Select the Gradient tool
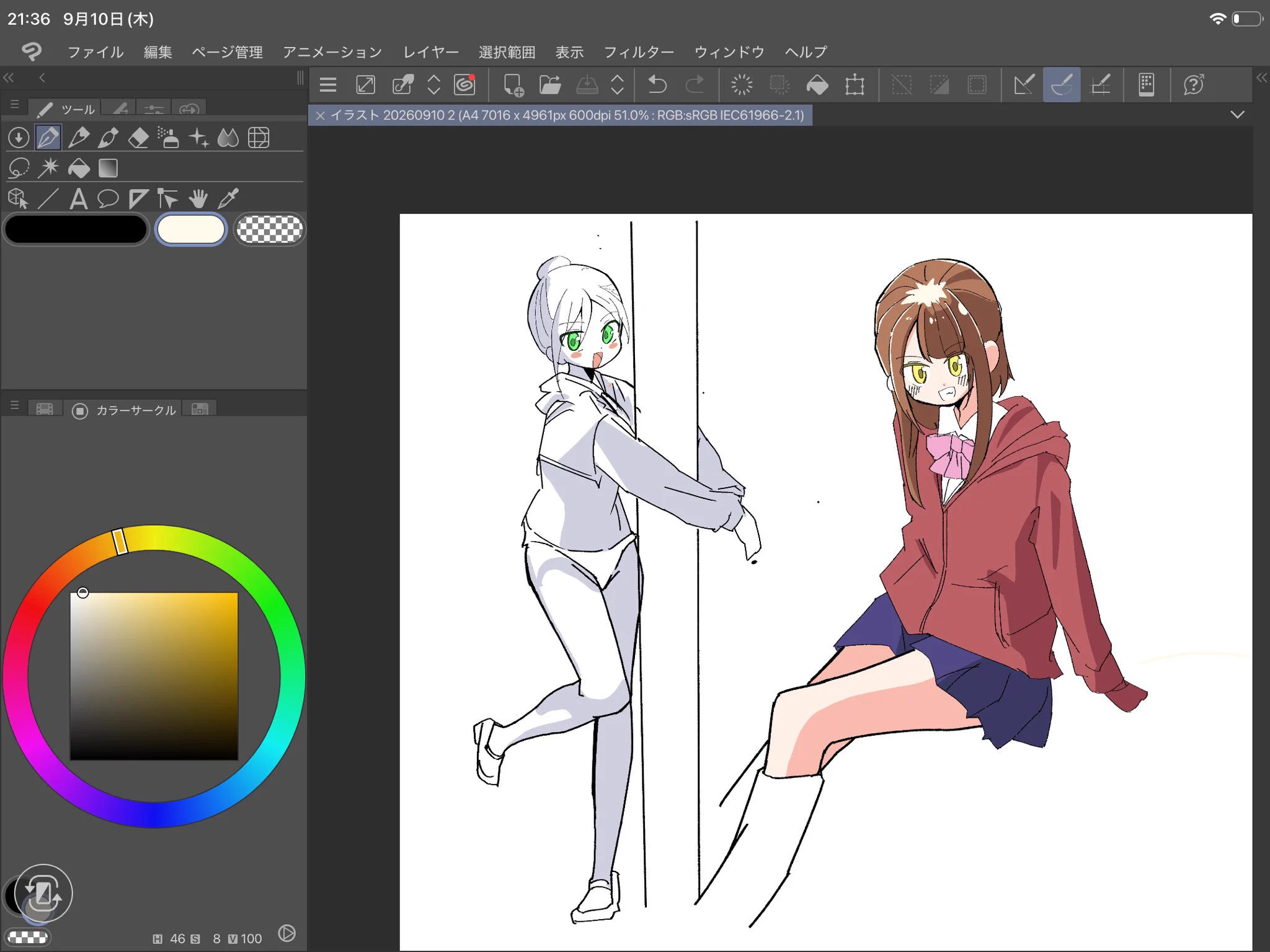Viewport: 1270px width, 952px height. tap(108, 168)
